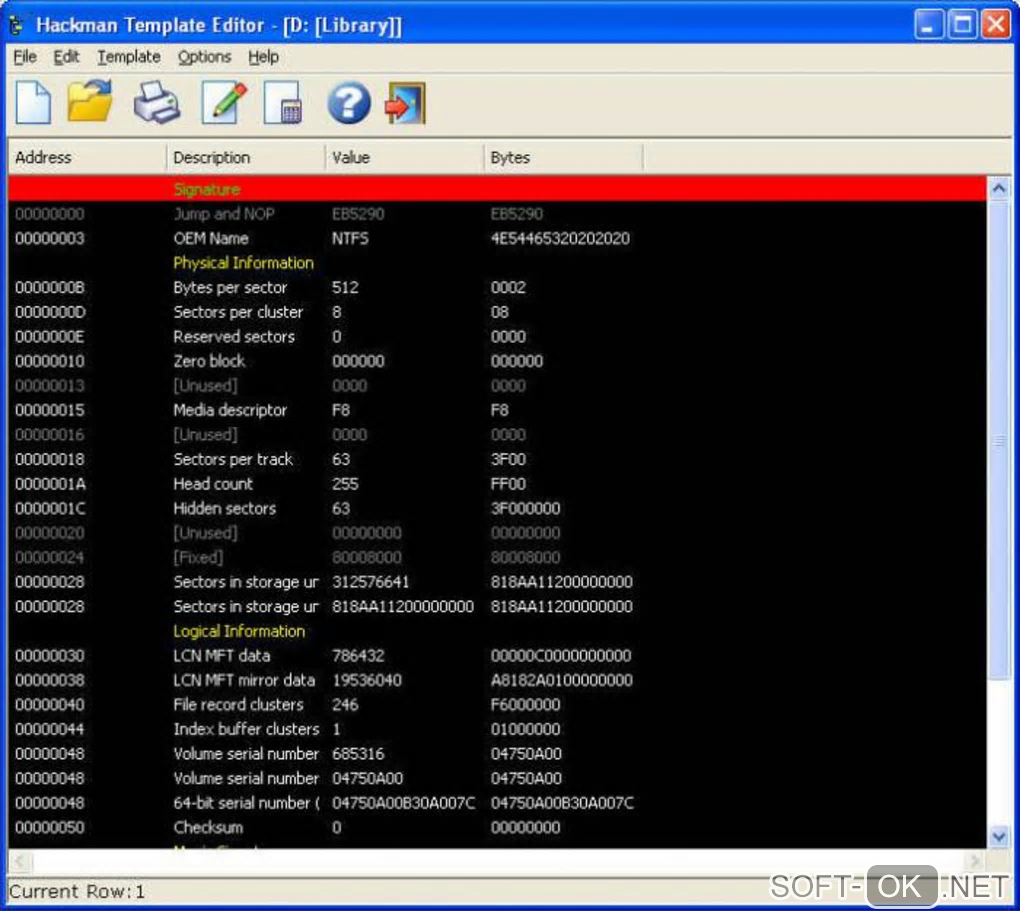1020x911 pixels.
Task: Click the Bytes column header
Action: tap(563, 157)
